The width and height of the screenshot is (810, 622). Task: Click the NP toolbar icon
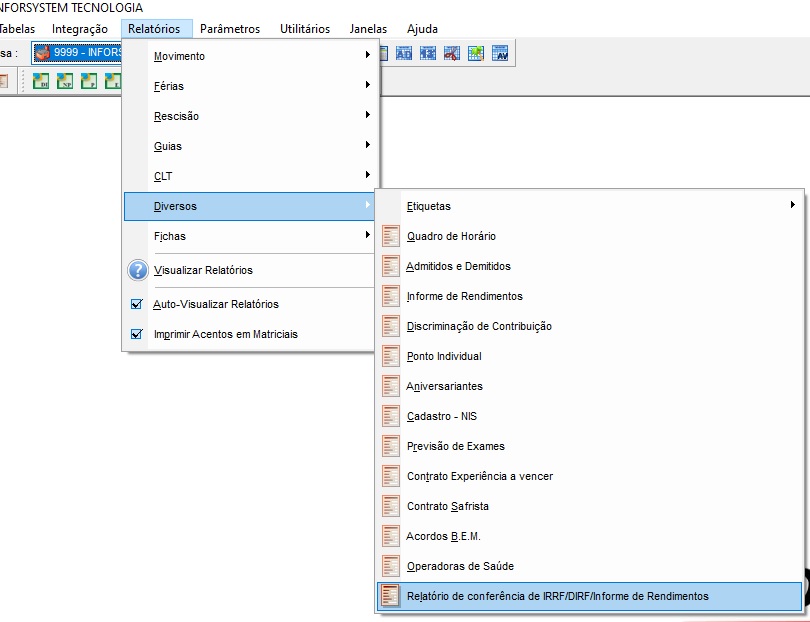[x=65, y=81]
